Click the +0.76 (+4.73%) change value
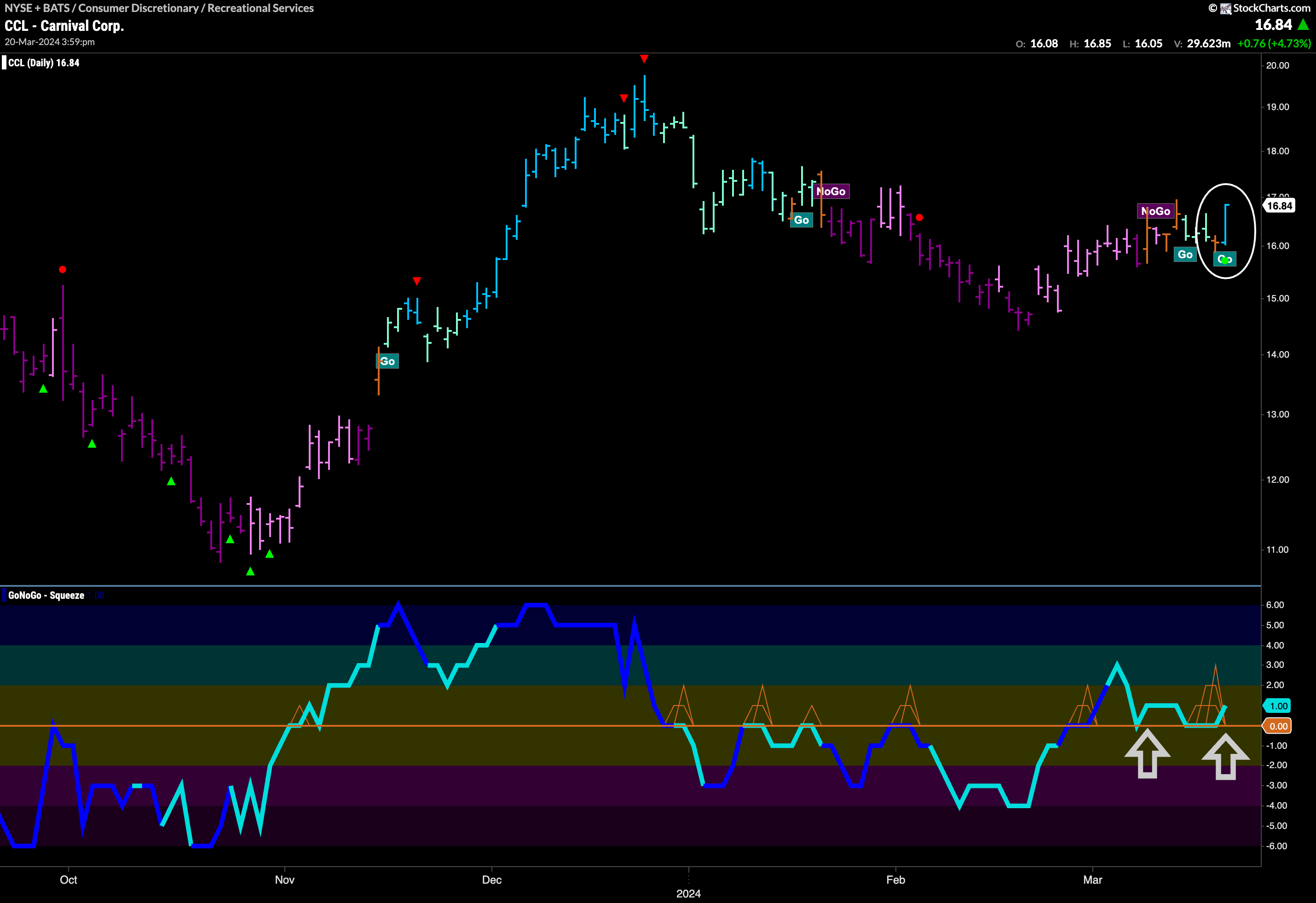This screenshot has height=903, width=1316. (x=1274, y=44)
